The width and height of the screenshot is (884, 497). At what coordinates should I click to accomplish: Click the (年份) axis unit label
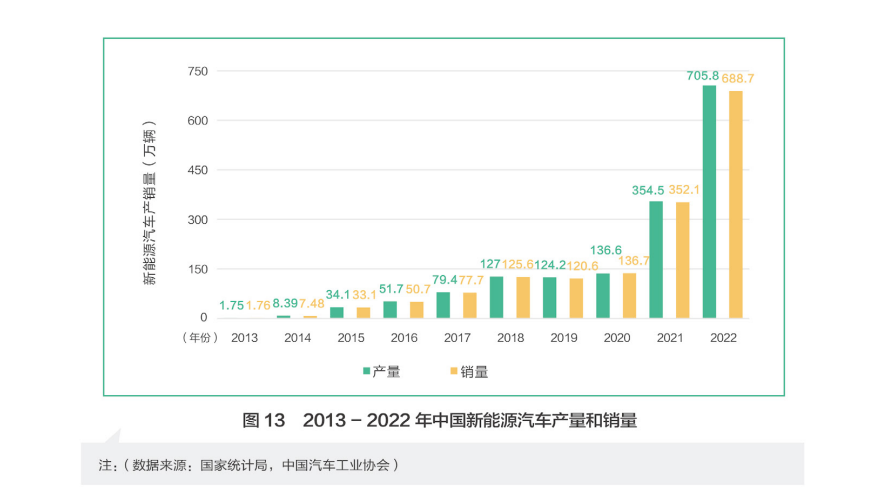[194, 338]
